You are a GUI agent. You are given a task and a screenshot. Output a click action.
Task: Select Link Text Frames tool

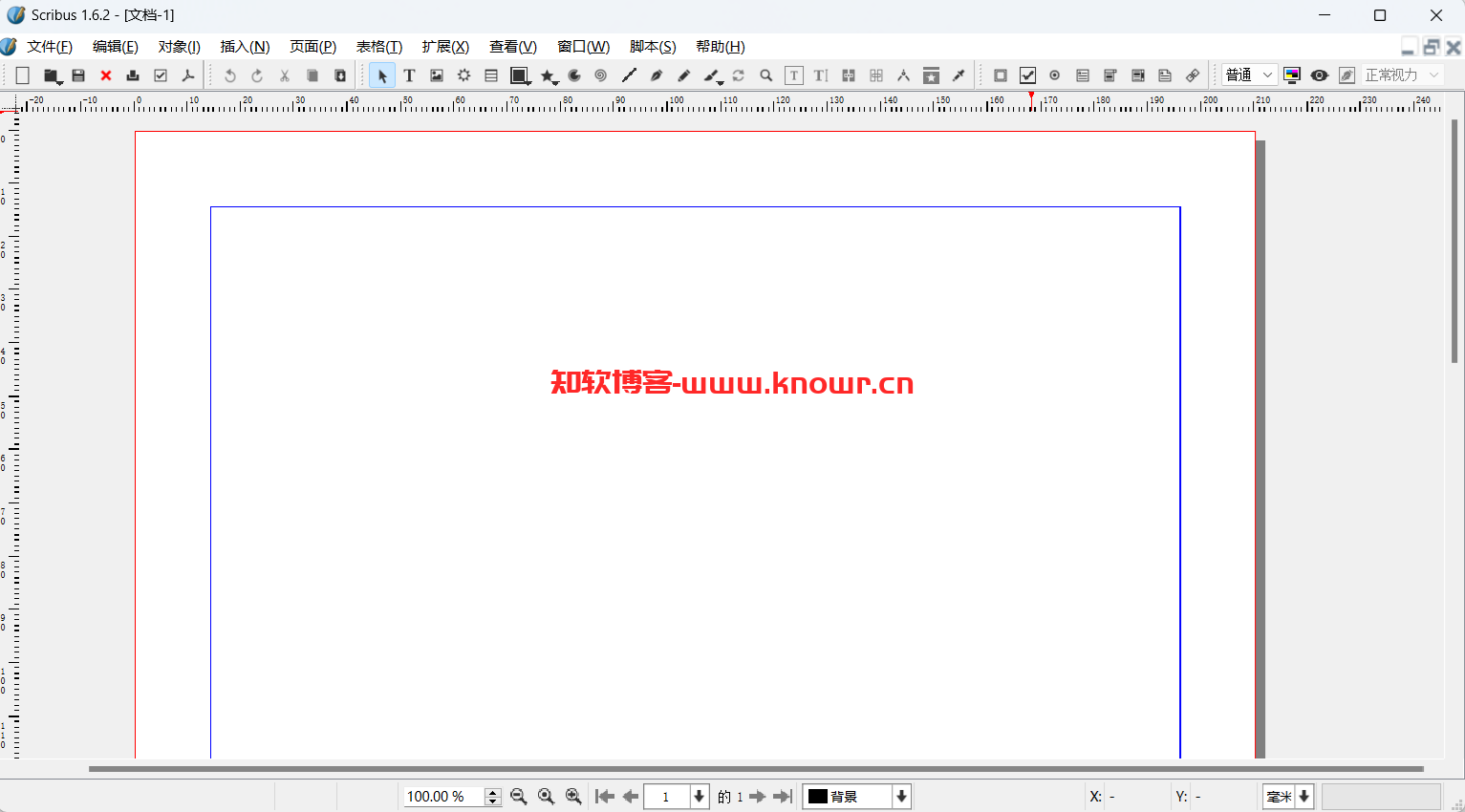[x=849, y=75]
